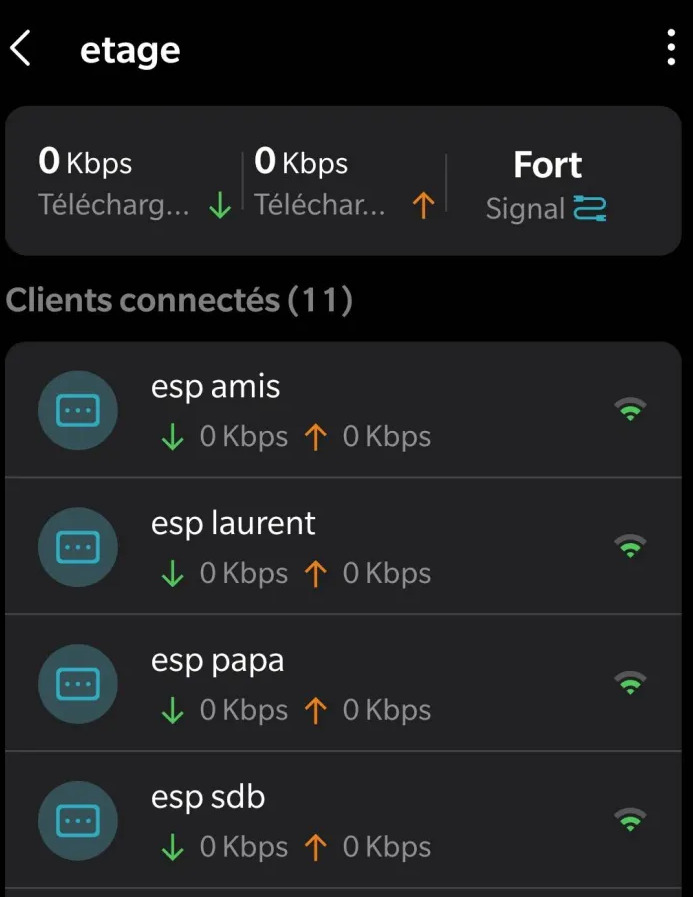
Task: Tap the etage page title
Action: point(130,51)
